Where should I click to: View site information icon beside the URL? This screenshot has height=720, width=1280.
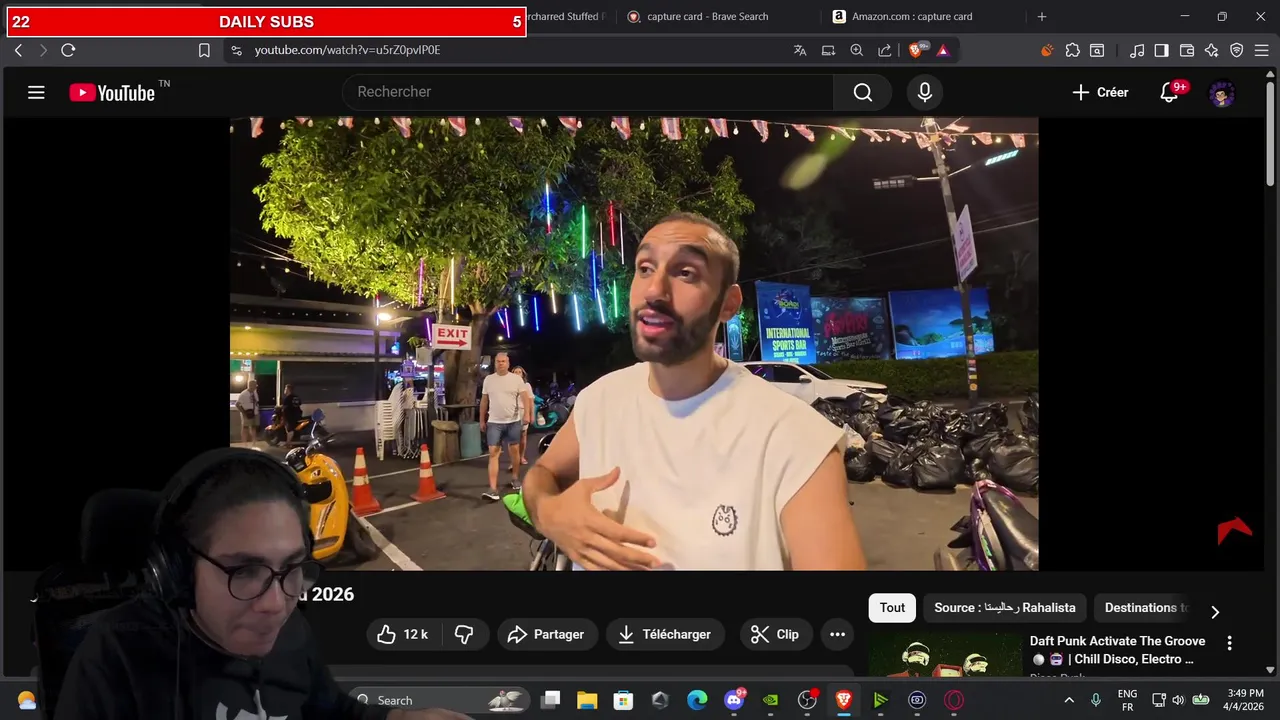[x=236, y=50]
